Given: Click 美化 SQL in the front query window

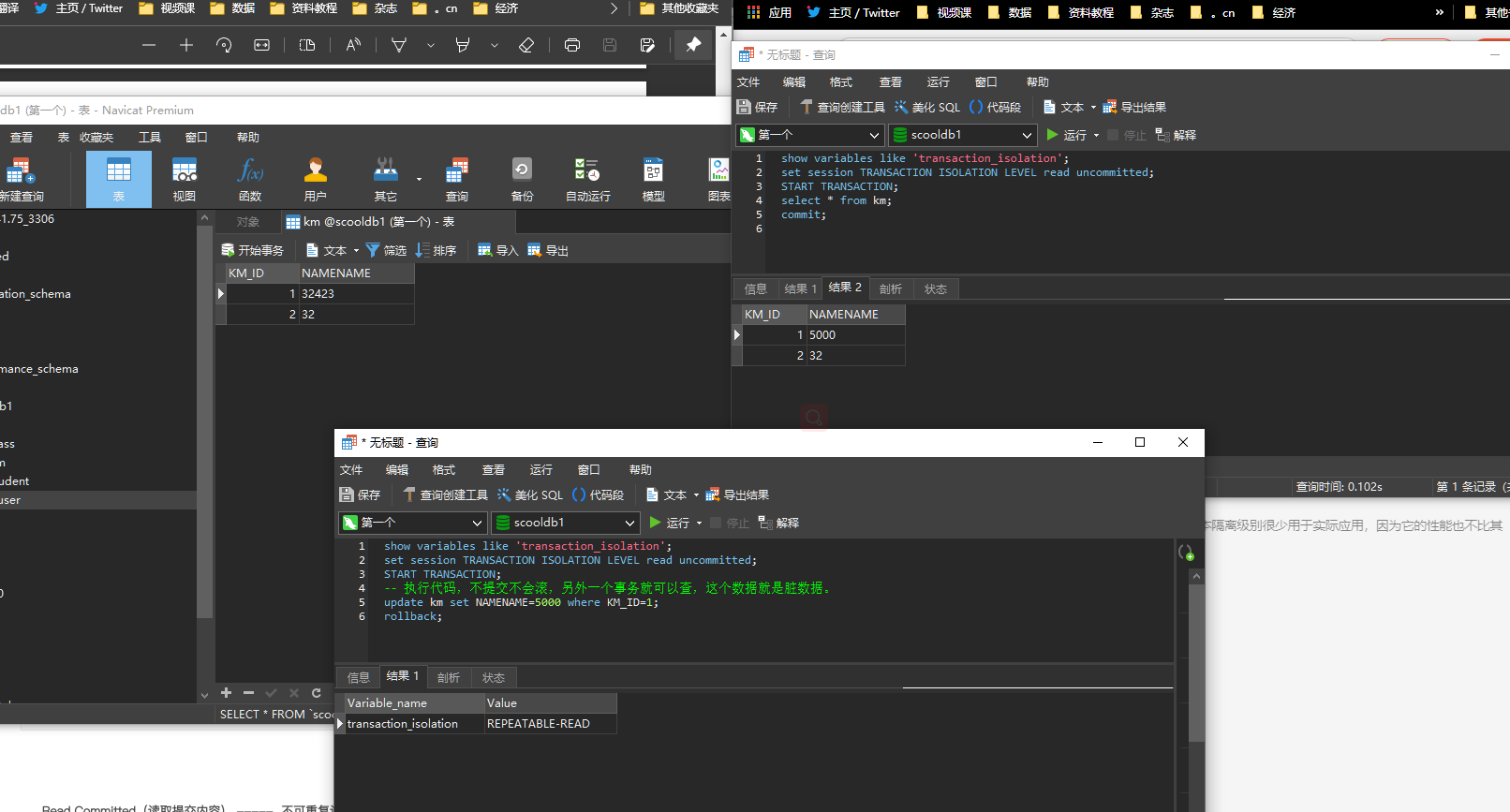Looking at the screenshot, I should coord(530,495).
